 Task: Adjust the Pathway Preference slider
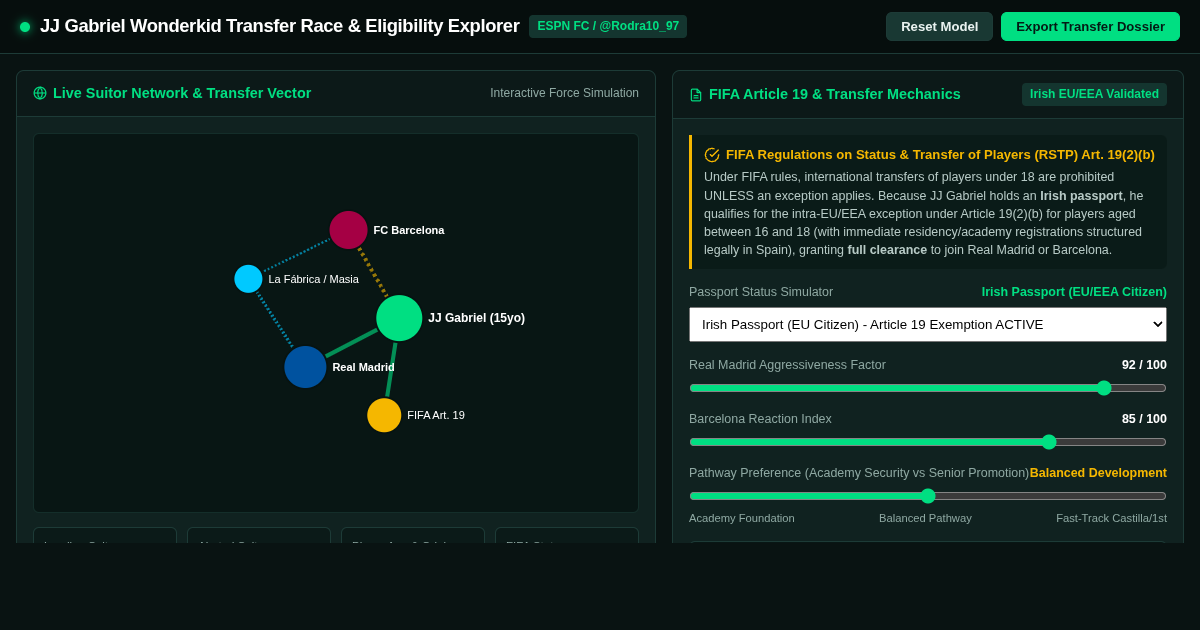coord(928,496)
